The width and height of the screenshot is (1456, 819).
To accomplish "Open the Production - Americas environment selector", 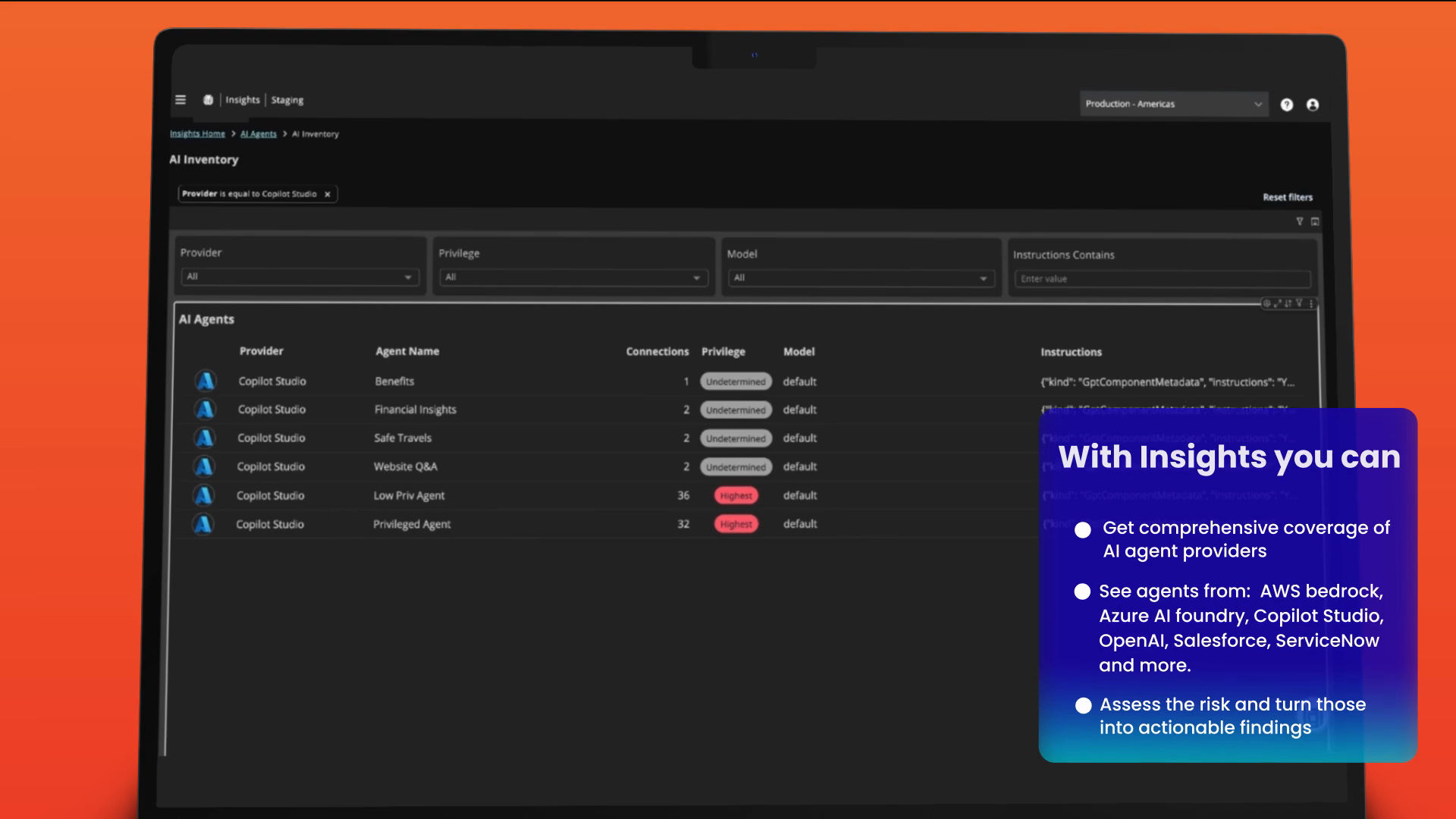I will tap(1174, 104).
